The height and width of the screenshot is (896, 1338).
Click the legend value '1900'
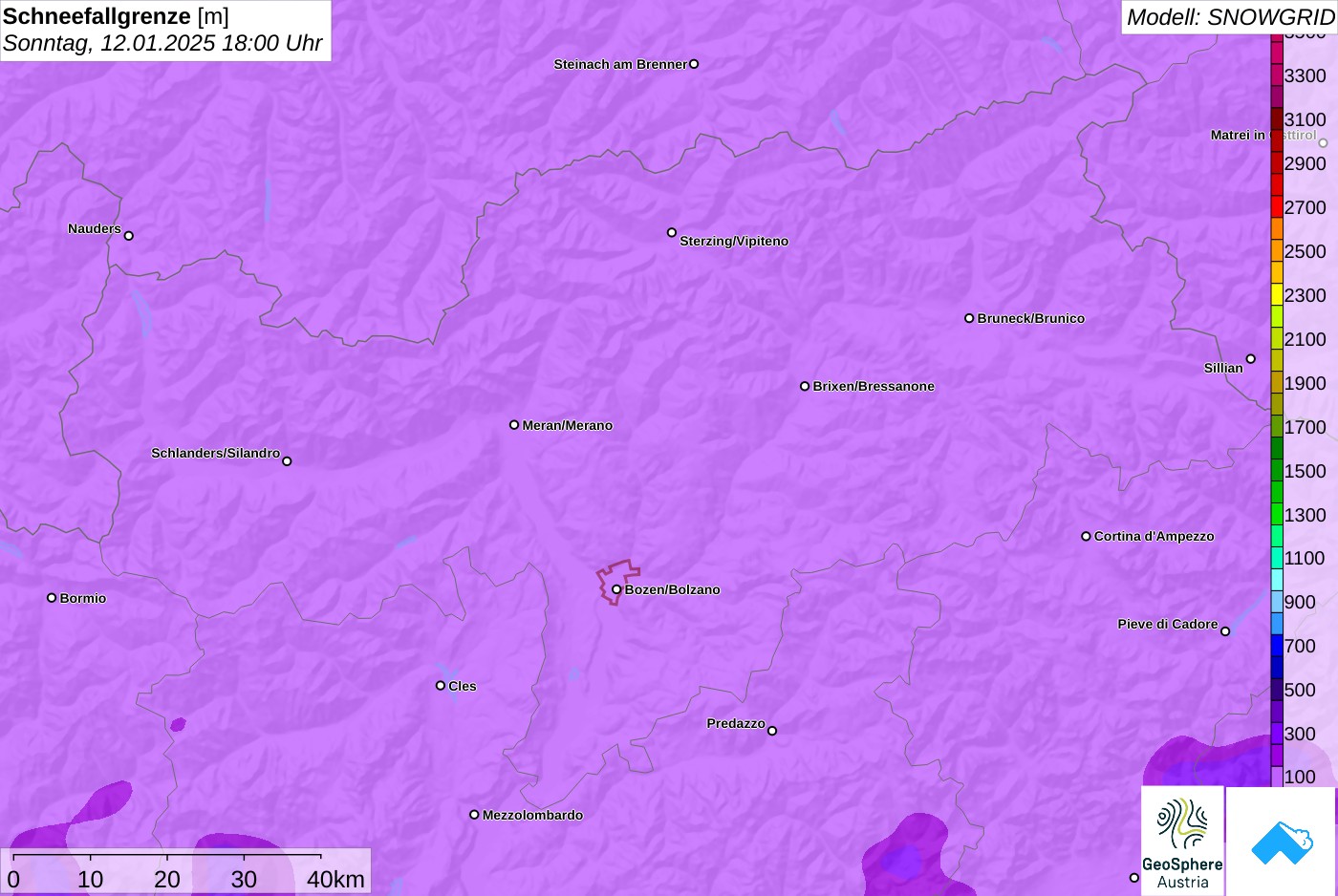pos(1305,383)
